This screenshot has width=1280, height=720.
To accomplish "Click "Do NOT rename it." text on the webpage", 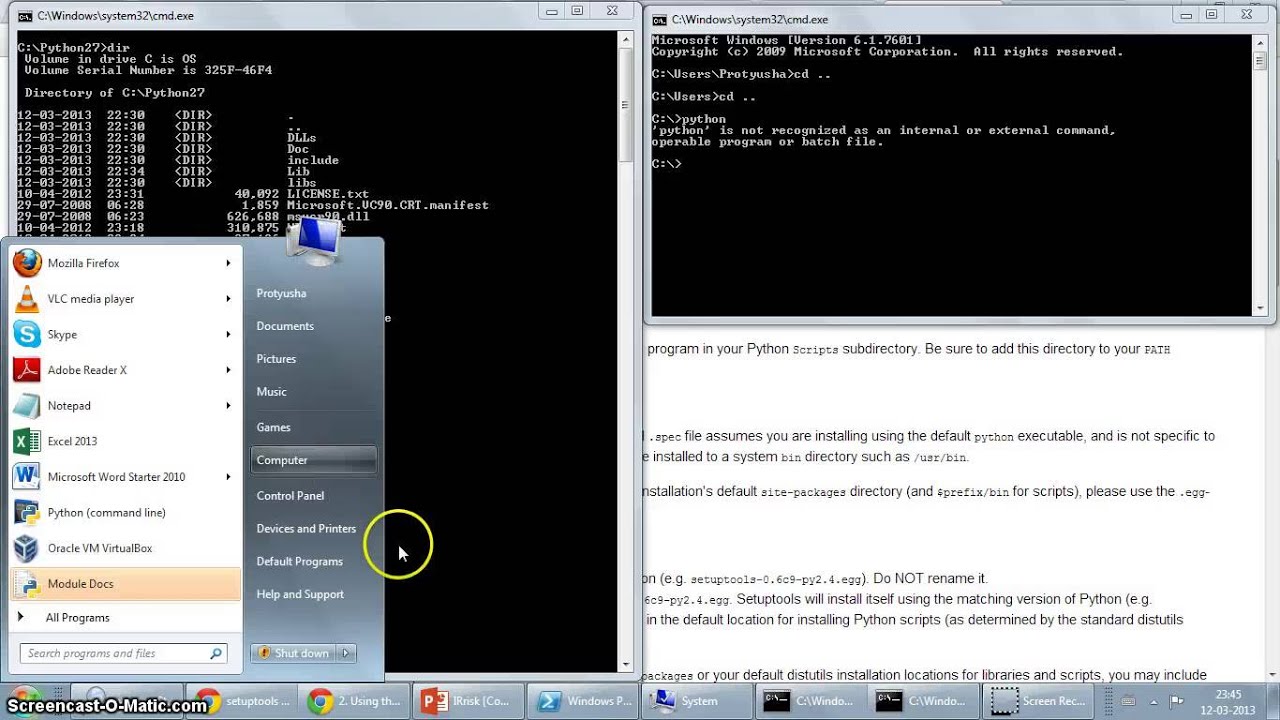I will [932, 579].
